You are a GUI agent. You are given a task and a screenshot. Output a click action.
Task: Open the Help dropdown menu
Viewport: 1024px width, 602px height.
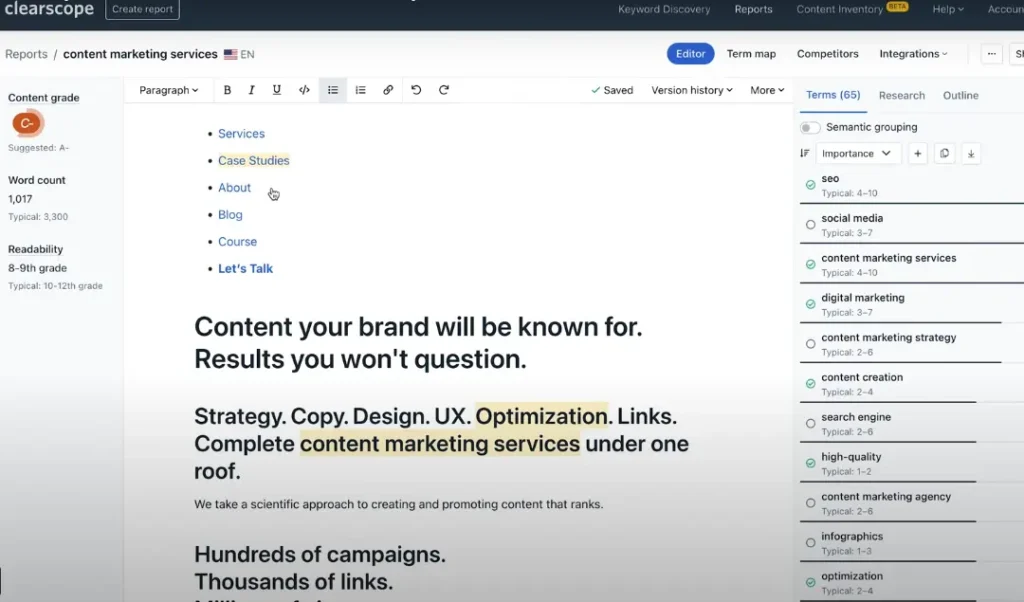coord(948,9)
